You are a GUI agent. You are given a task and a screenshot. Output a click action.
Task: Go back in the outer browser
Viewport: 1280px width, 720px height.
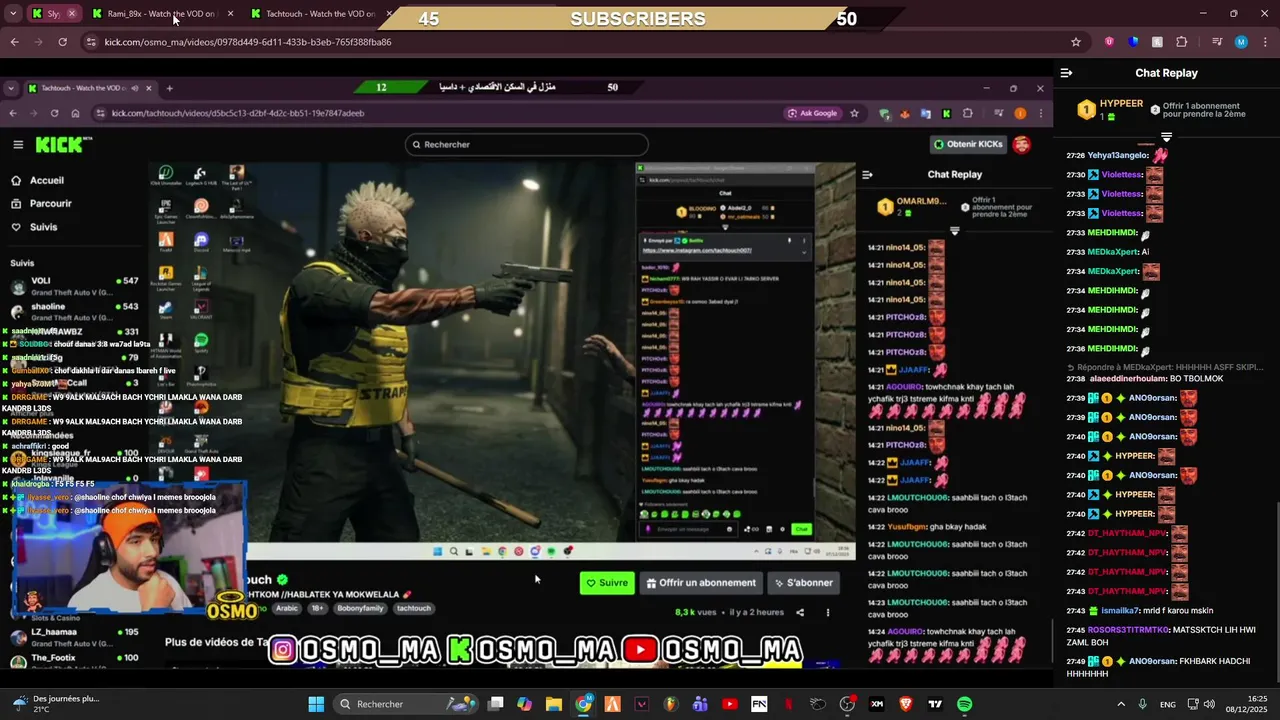[14, 42]
